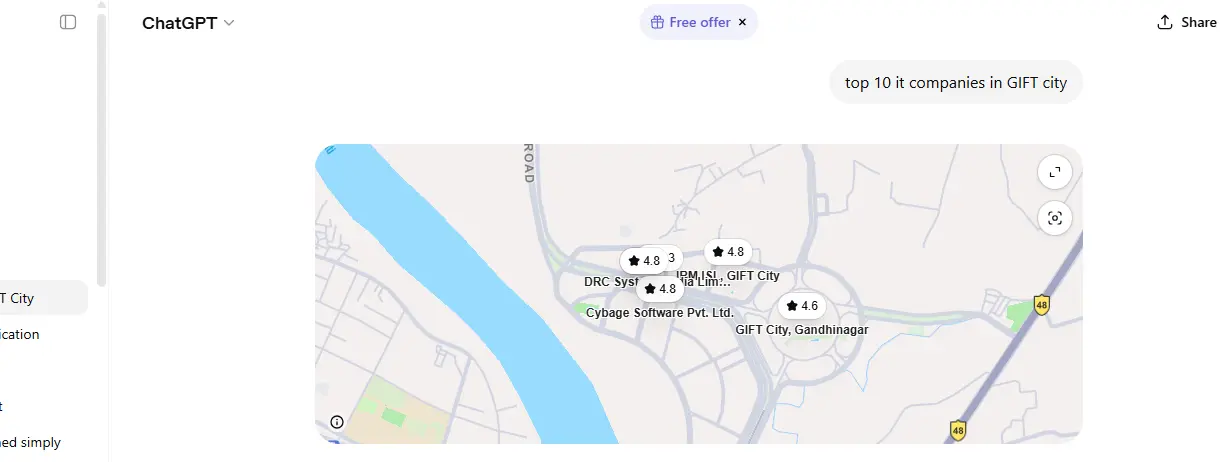Share this conversation
Viewport: 1223px width, 462px height.
(x=1187, y=22)
